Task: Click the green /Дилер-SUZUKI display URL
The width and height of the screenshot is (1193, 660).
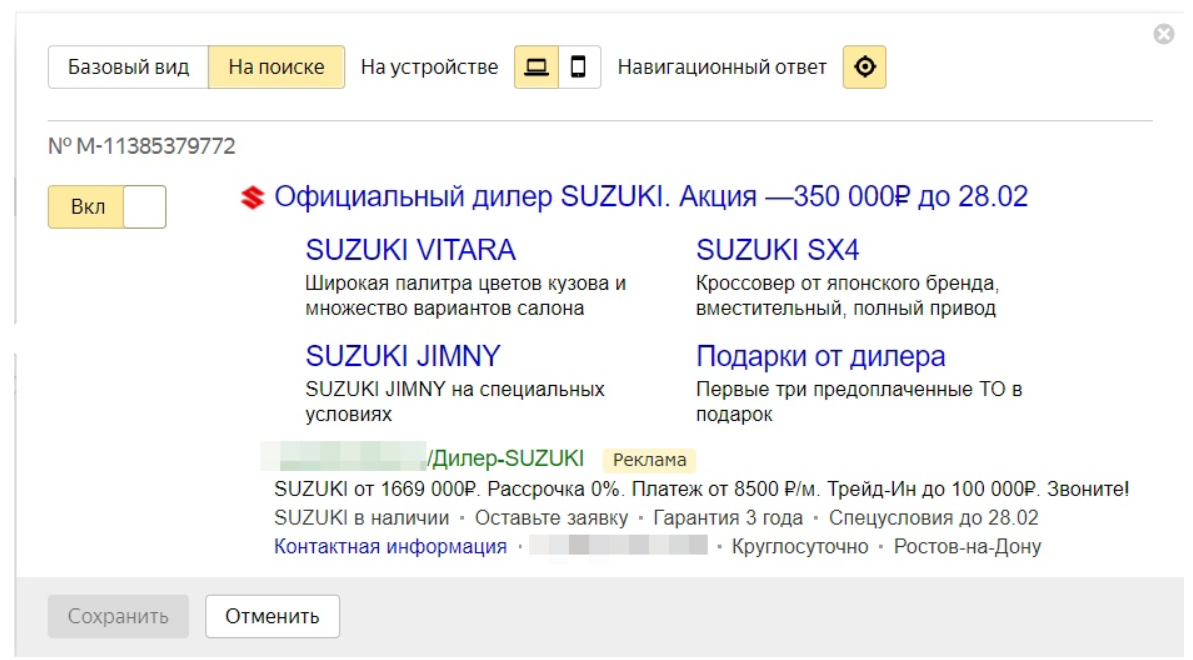Action: click(x=505, y=458)
